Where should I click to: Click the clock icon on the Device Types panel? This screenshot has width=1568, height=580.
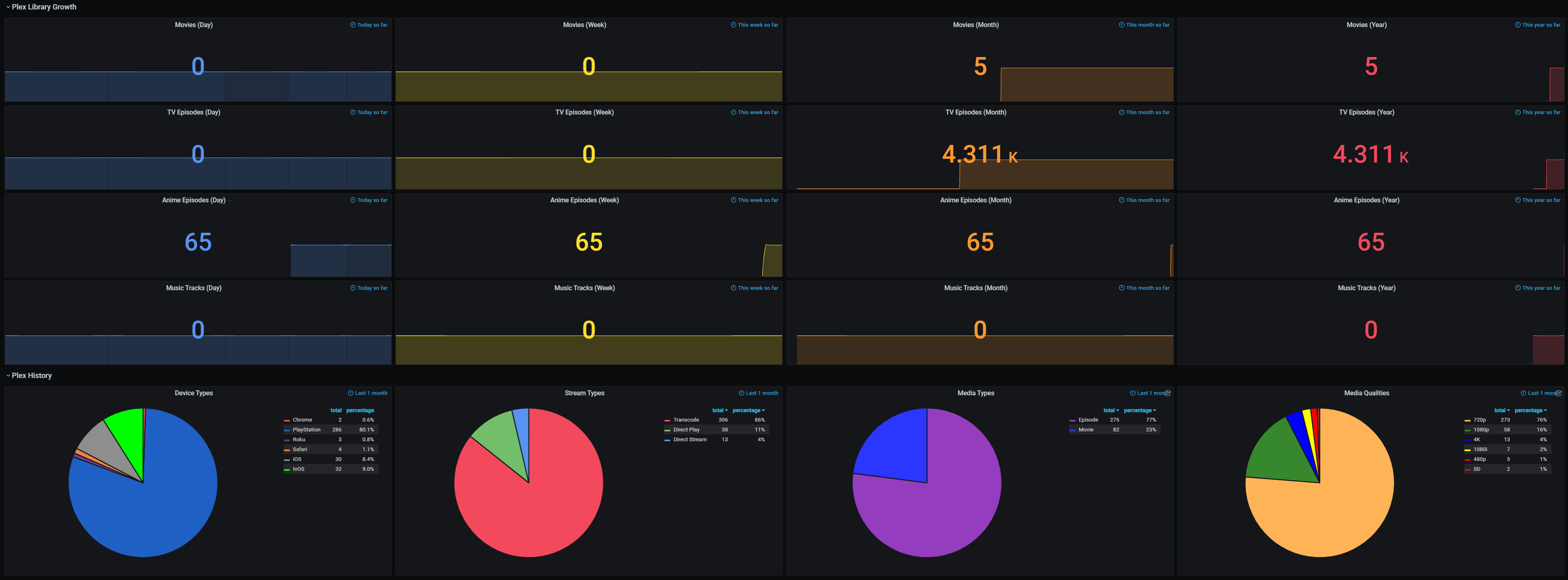point(350,393)
